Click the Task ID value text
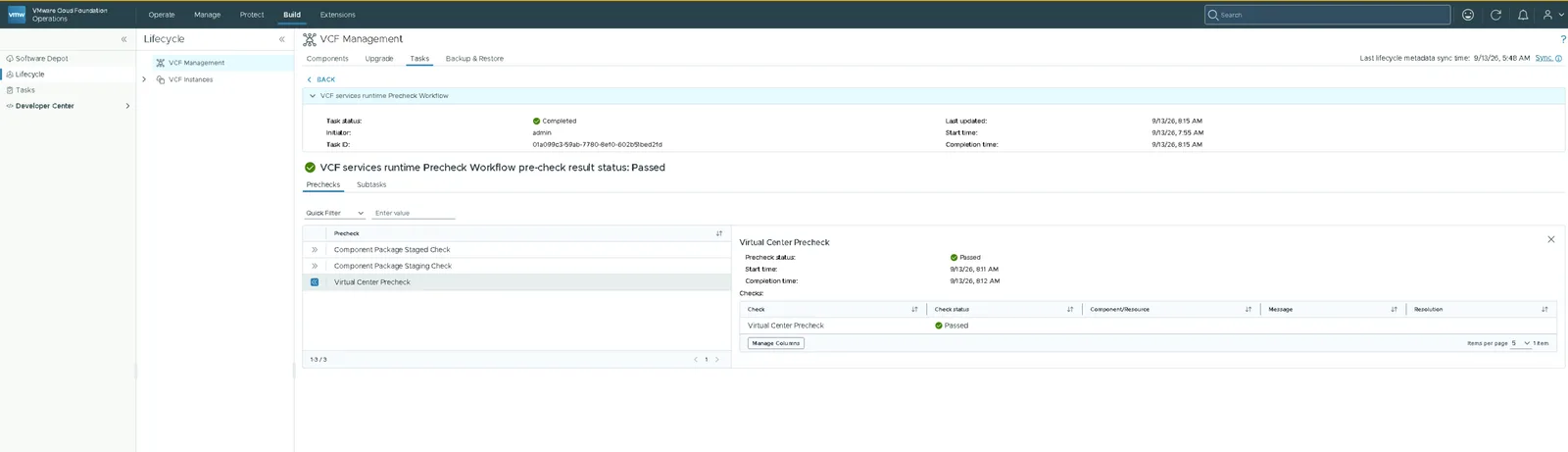 (597, 144)
